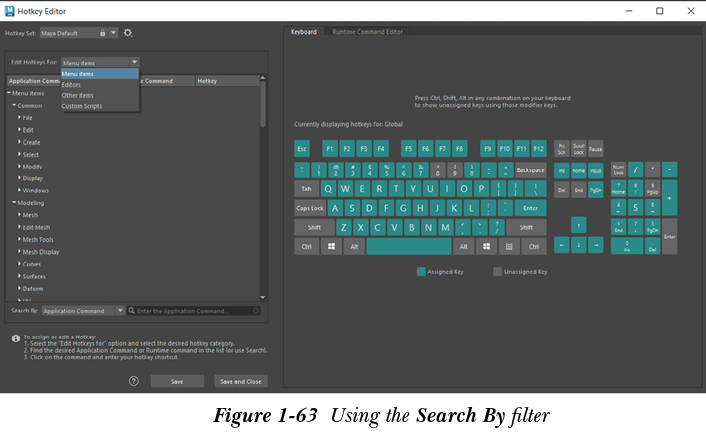Click the help question mark icon
The height and width of the screenshot is (433, 706).
134,381
